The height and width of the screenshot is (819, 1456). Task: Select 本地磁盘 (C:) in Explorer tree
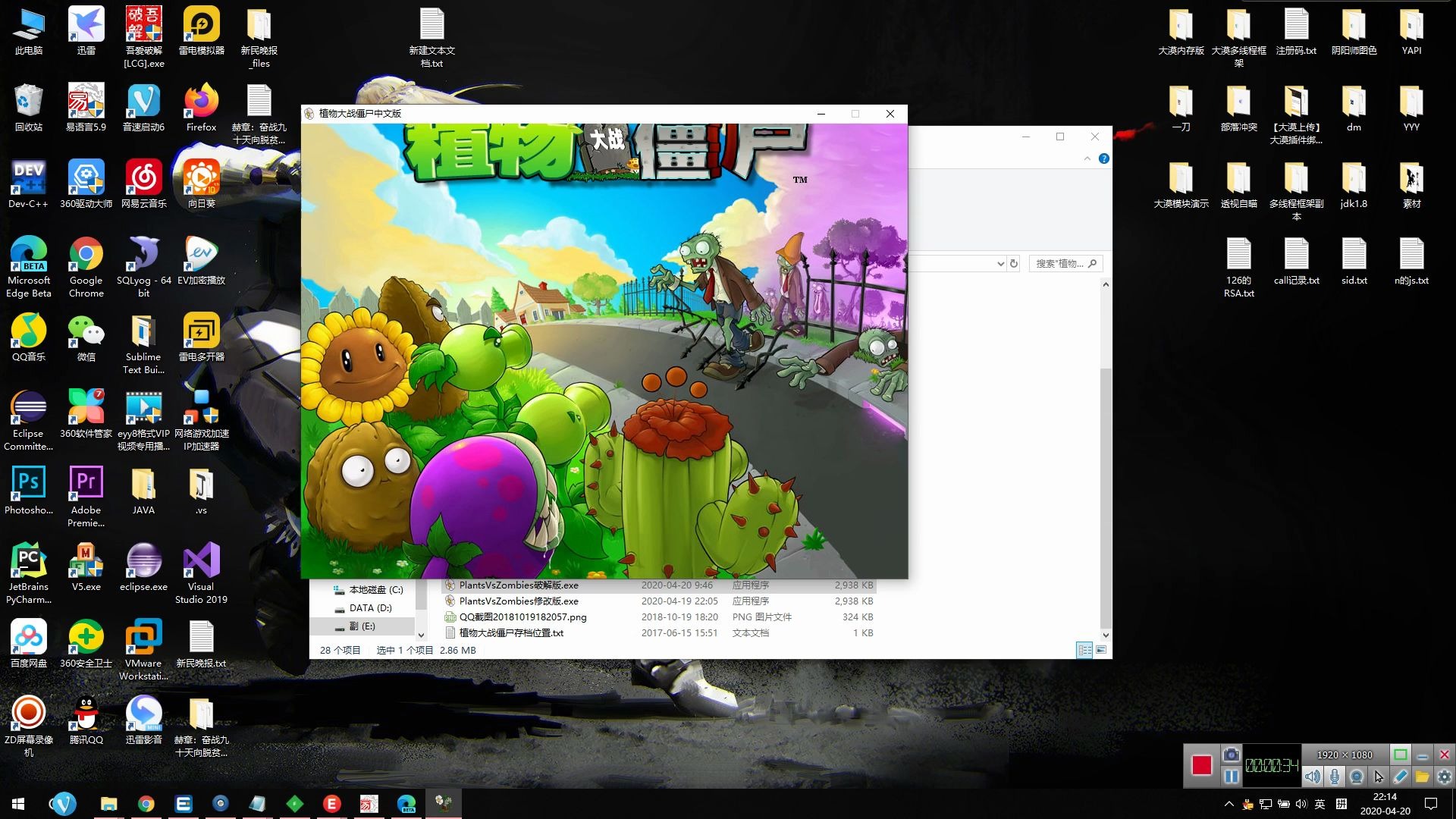coord(369,589)
